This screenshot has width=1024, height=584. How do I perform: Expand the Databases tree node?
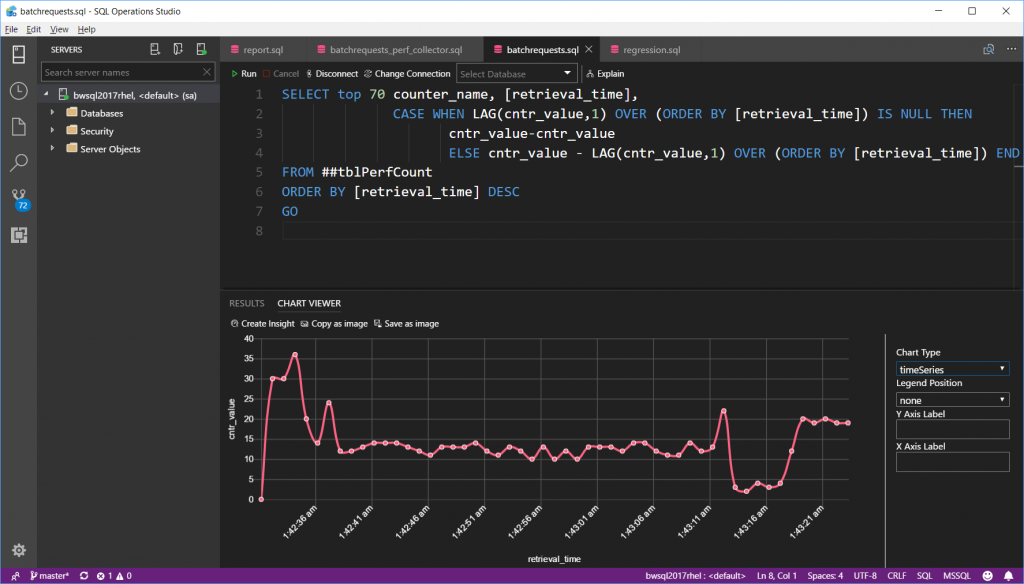(x=53, y=113)
